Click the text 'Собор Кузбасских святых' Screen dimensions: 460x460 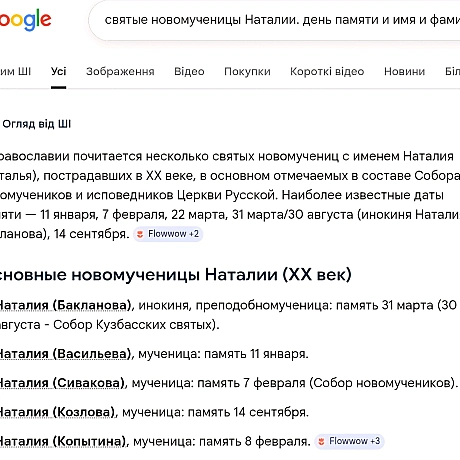click(133, 325)
